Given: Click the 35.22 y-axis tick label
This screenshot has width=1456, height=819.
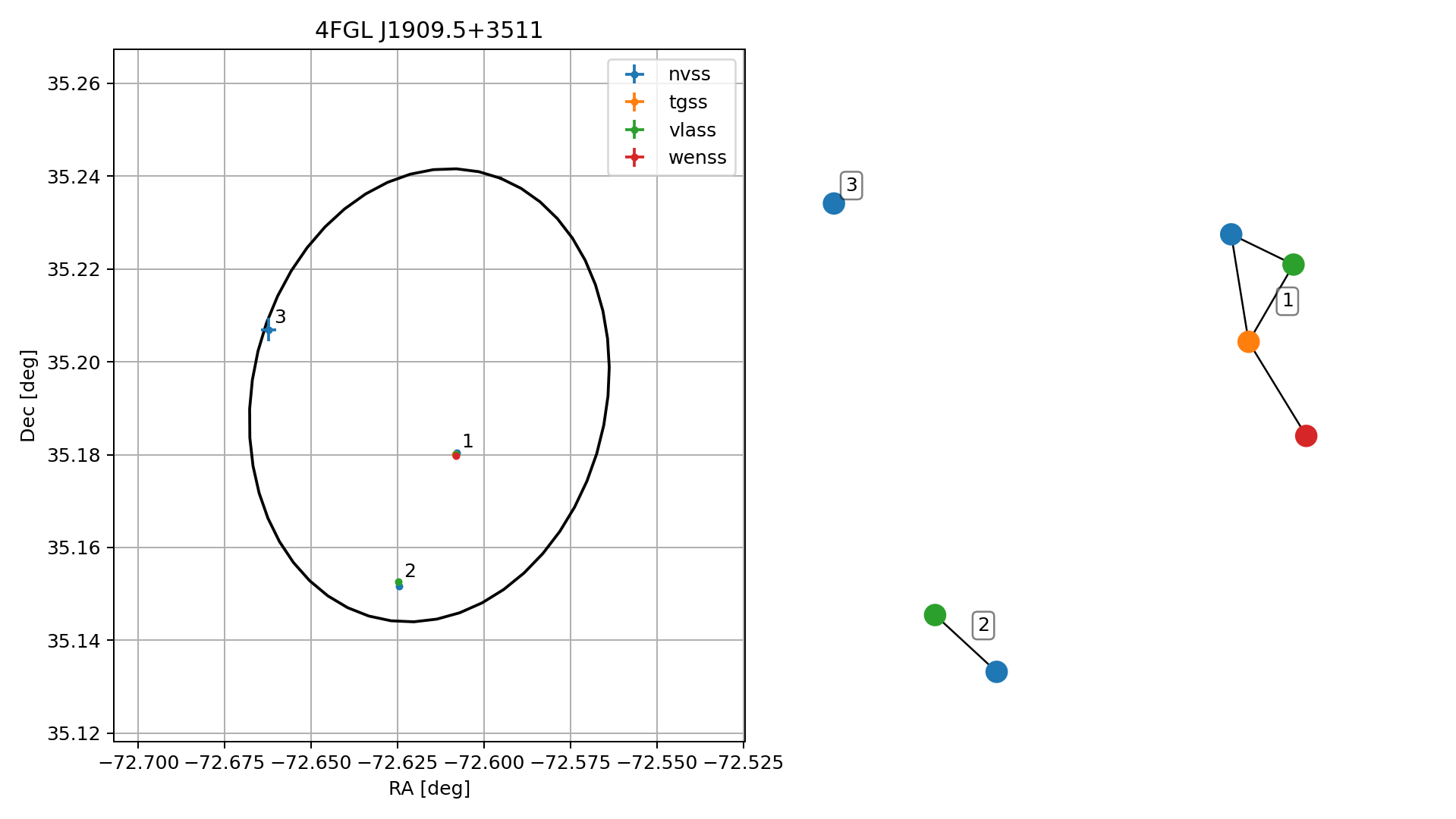Looking at the screenshot, I should pyautogui.click(x=74, y=269).
